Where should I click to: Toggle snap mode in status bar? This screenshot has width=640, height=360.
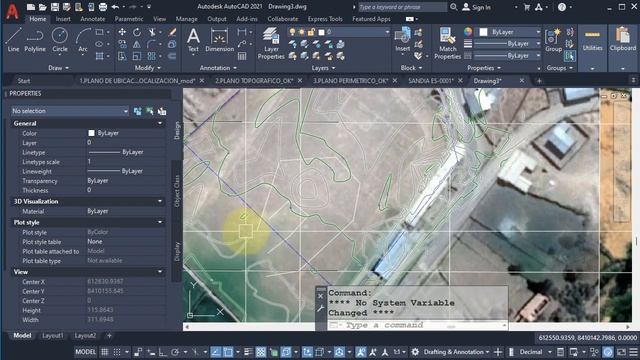click(x=117, y=352)
